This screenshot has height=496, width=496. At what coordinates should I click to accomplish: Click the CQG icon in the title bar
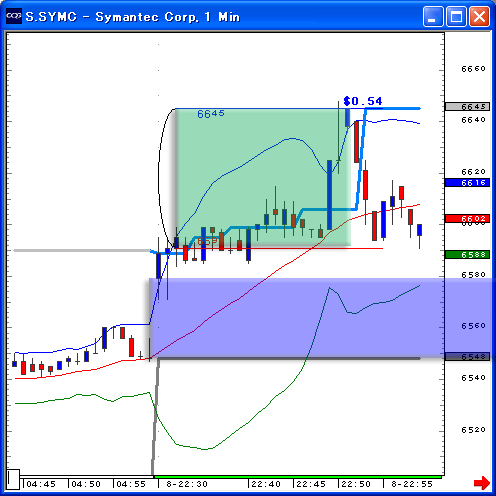14,16
